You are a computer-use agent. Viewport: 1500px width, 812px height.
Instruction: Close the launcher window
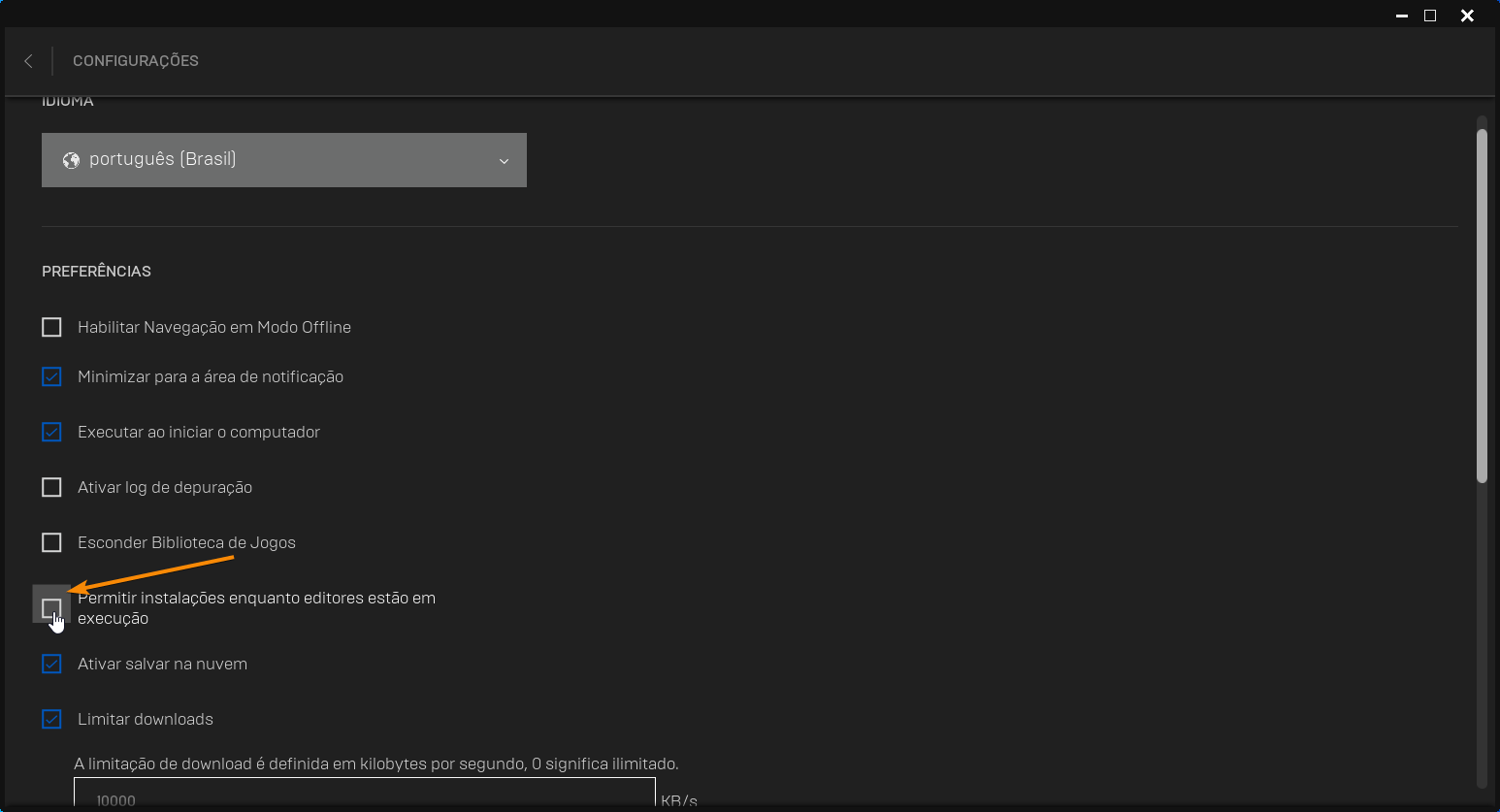(1468, 16)
